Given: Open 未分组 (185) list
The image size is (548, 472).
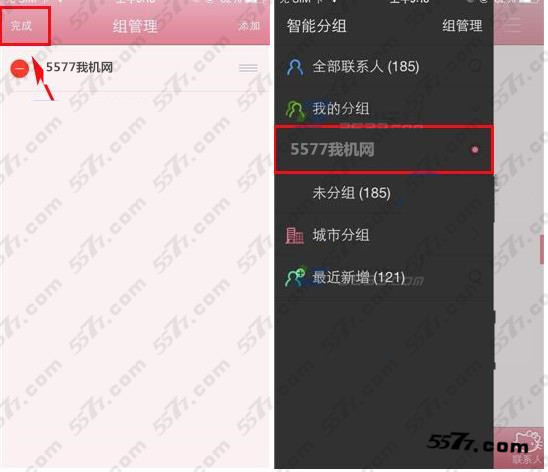Looking at the screenshot, I should [384, 193].
